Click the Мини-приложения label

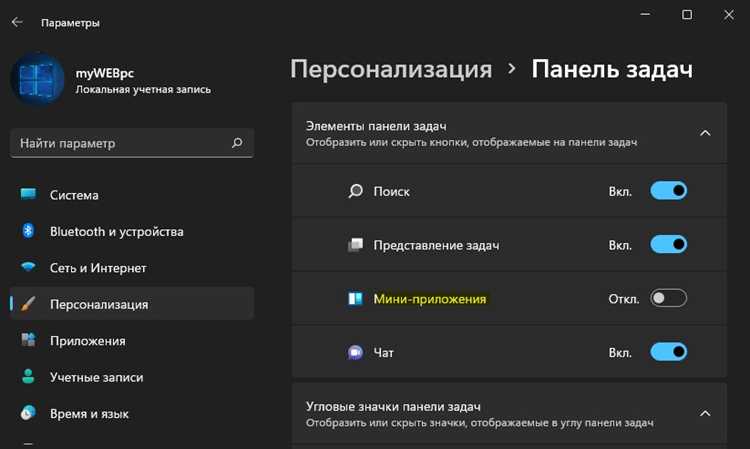[x=430, y=299]
